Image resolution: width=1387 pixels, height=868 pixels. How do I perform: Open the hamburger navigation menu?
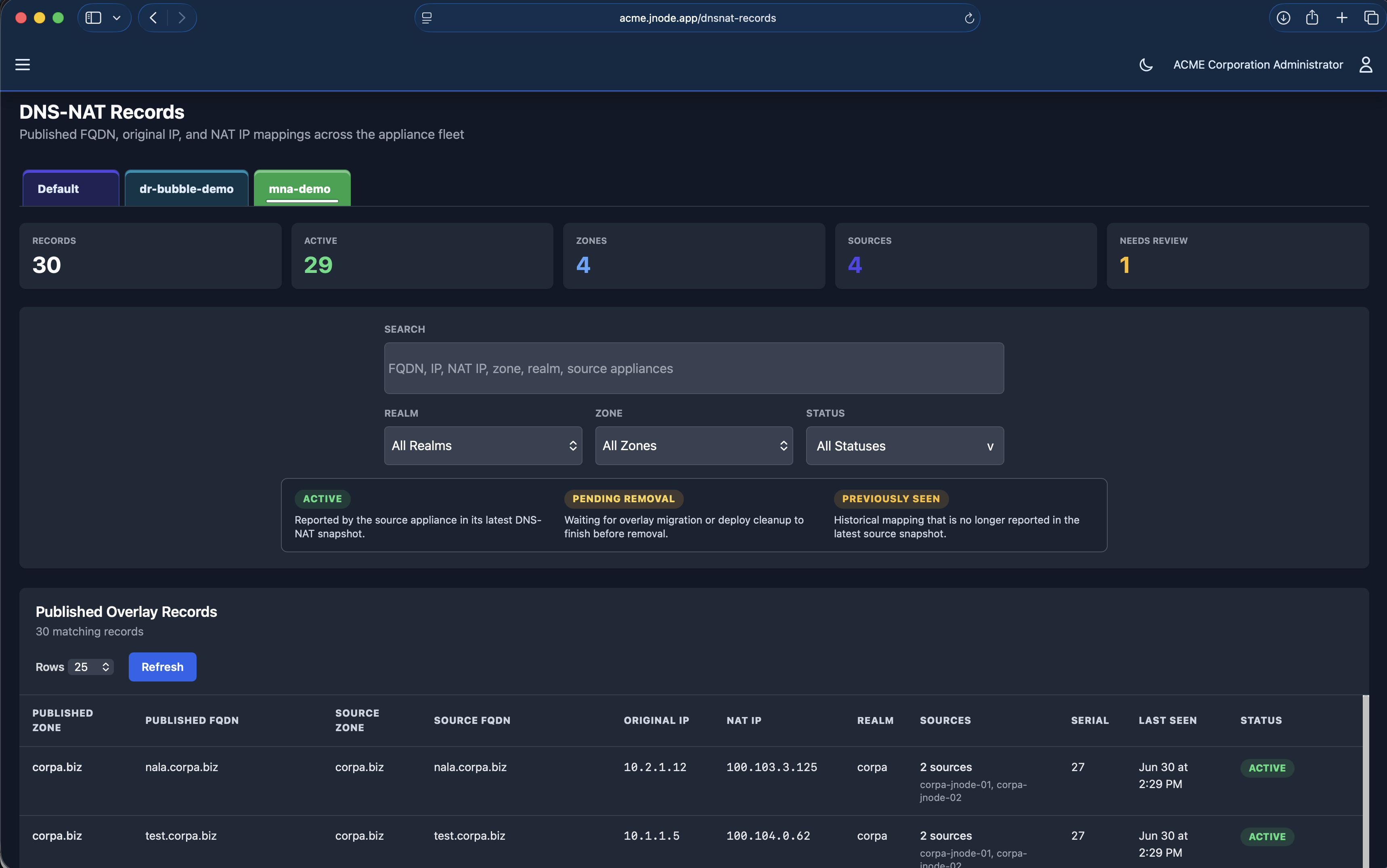click(x=22, y=65)
